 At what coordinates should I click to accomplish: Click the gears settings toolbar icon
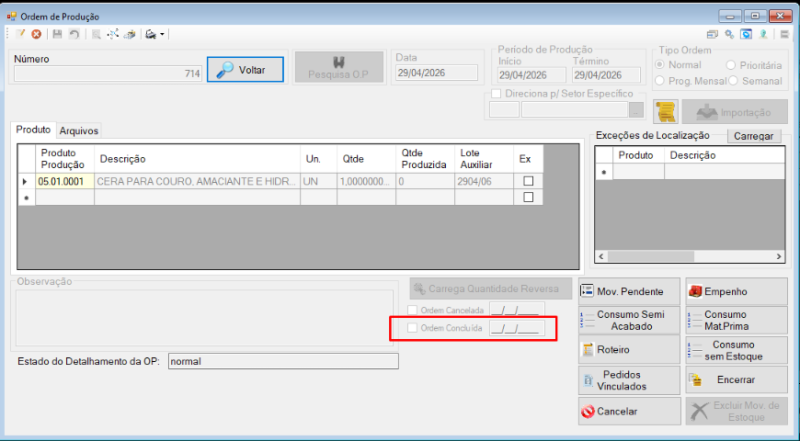tap(730, 34)
